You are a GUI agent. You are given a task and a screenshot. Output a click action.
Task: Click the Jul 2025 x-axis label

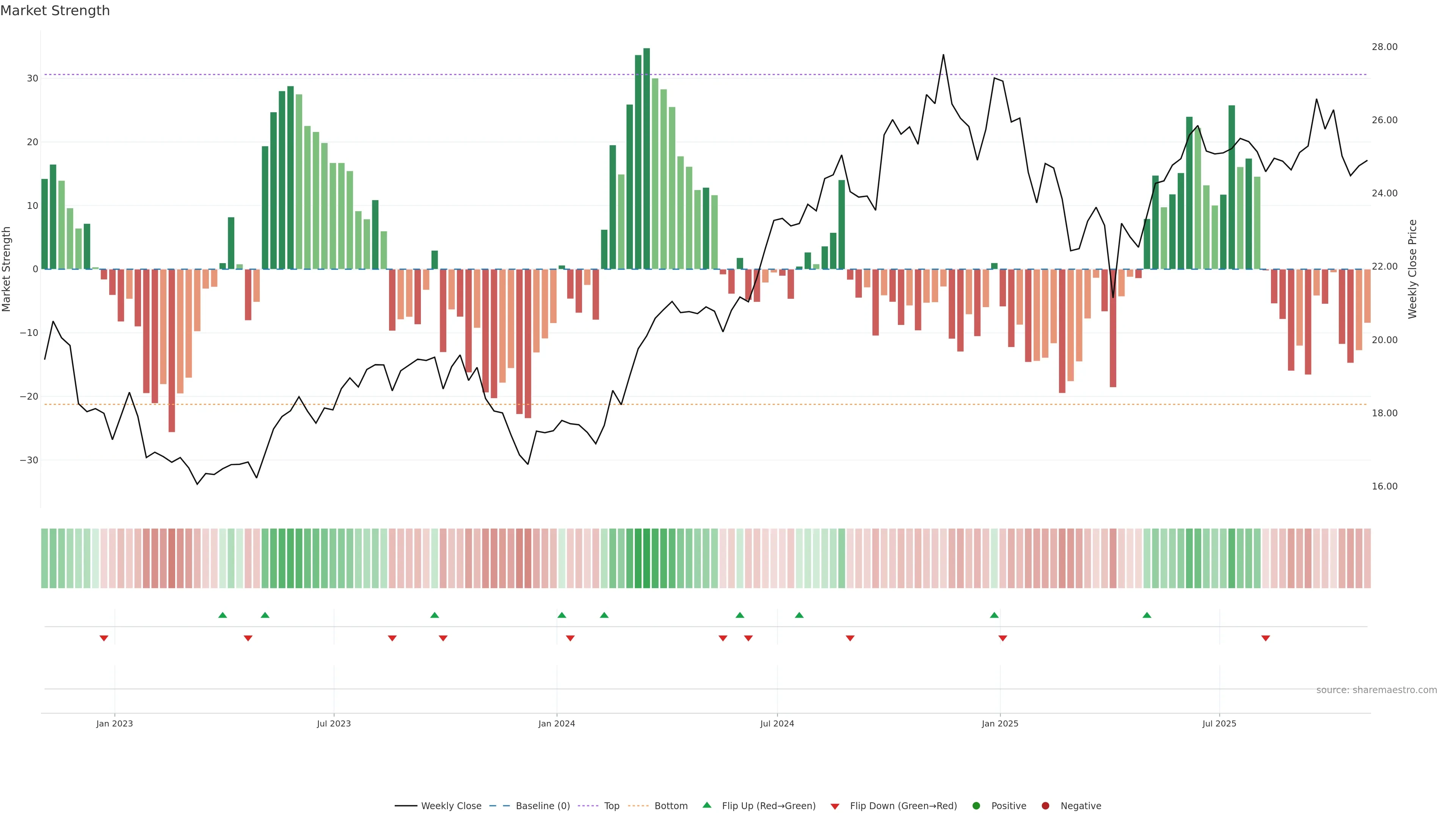pos(1219,723)
